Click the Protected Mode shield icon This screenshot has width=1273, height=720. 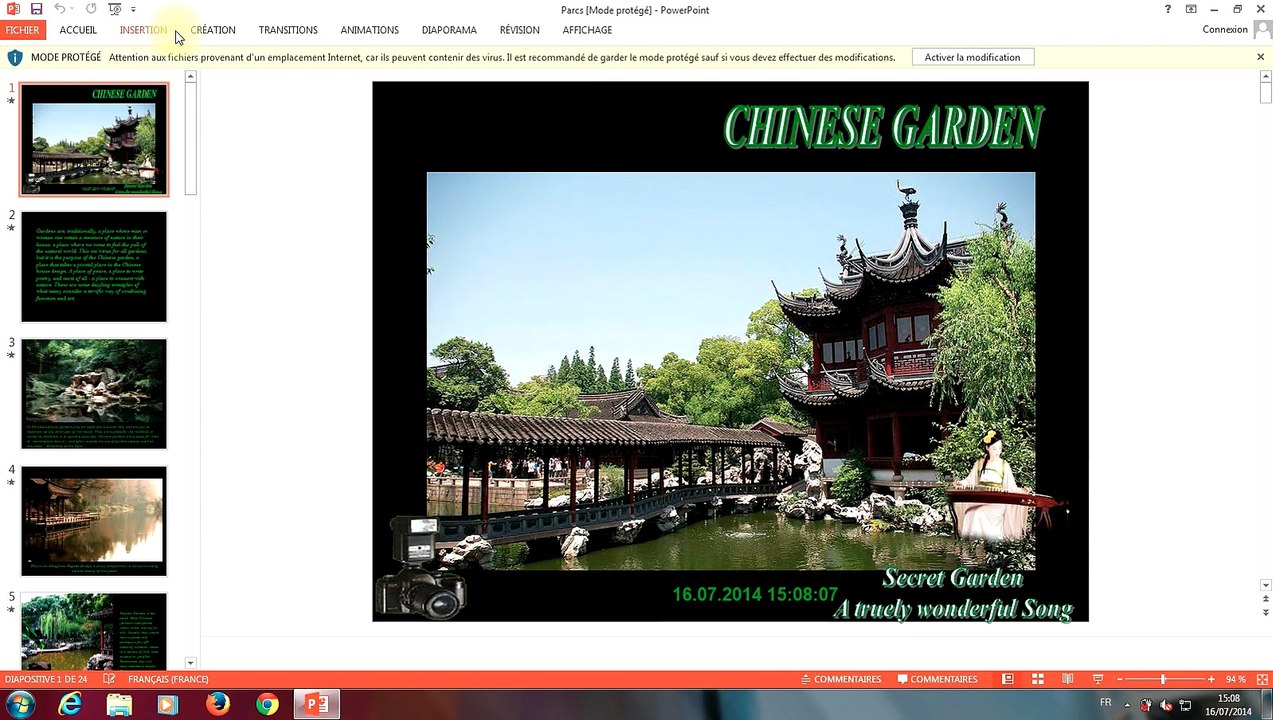(x=15, y=58)
